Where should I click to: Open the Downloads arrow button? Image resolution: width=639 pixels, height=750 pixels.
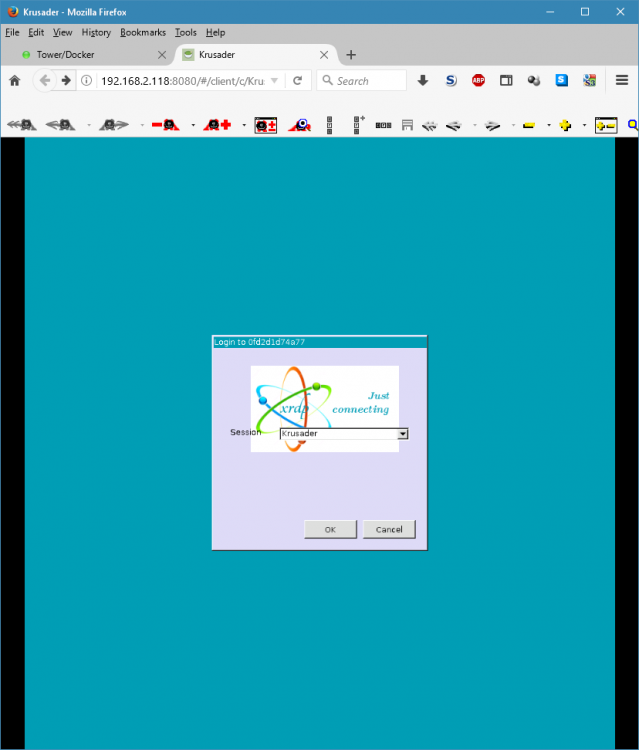point(423,80)
